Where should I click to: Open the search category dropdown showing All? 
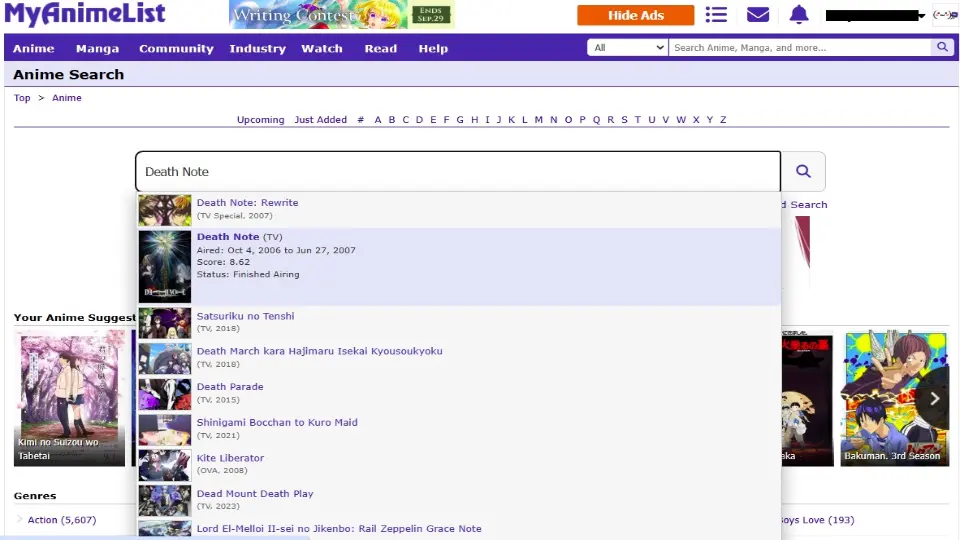tap(628, 47)
